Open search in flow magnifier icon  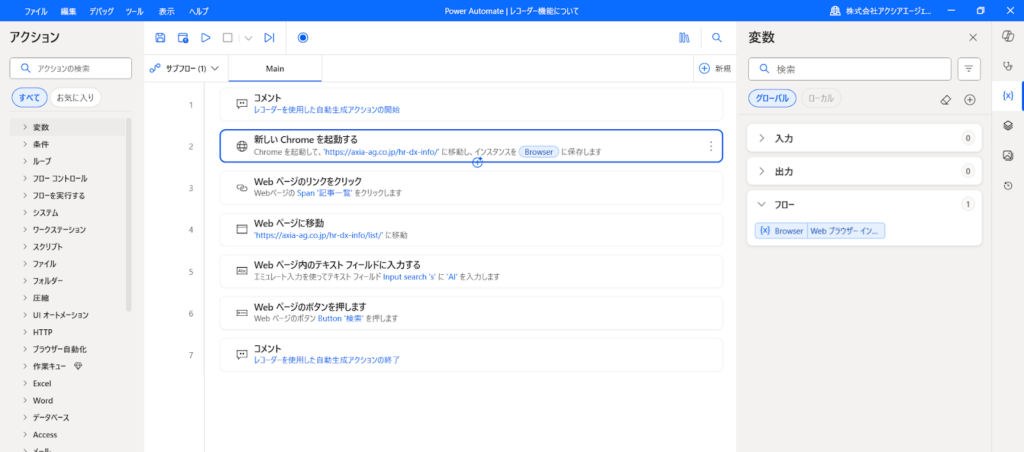[717, 38]
